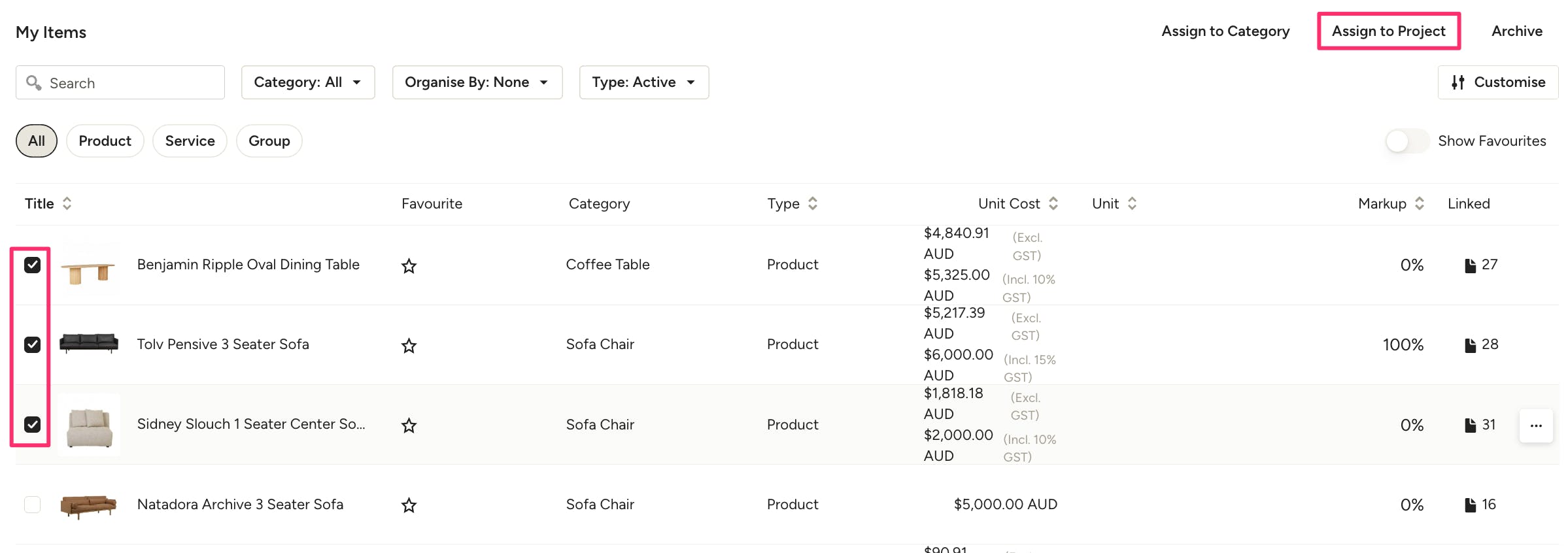Expand the Organise By: None dropdown

(477, 82)
